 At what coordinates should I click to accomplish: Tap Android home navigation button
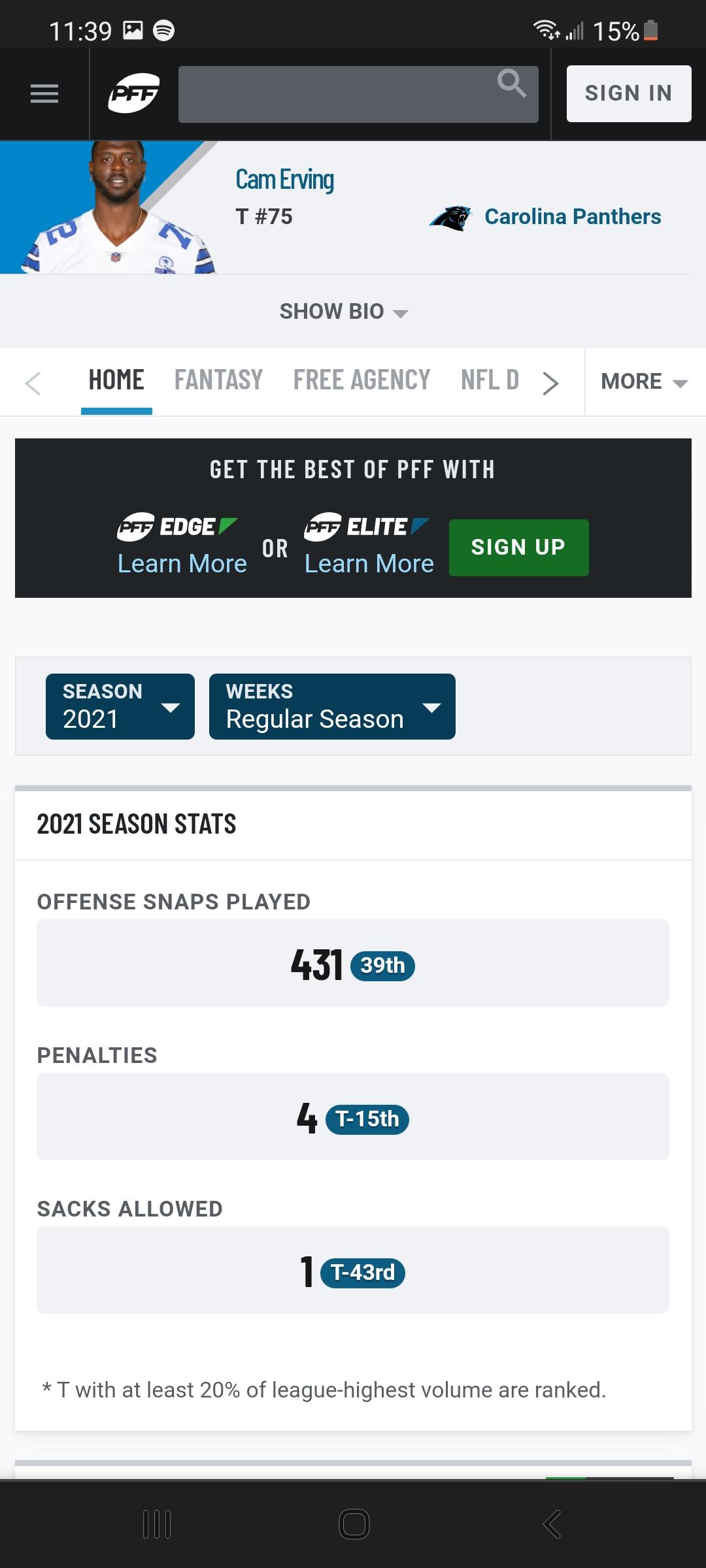pos(354,1524)
